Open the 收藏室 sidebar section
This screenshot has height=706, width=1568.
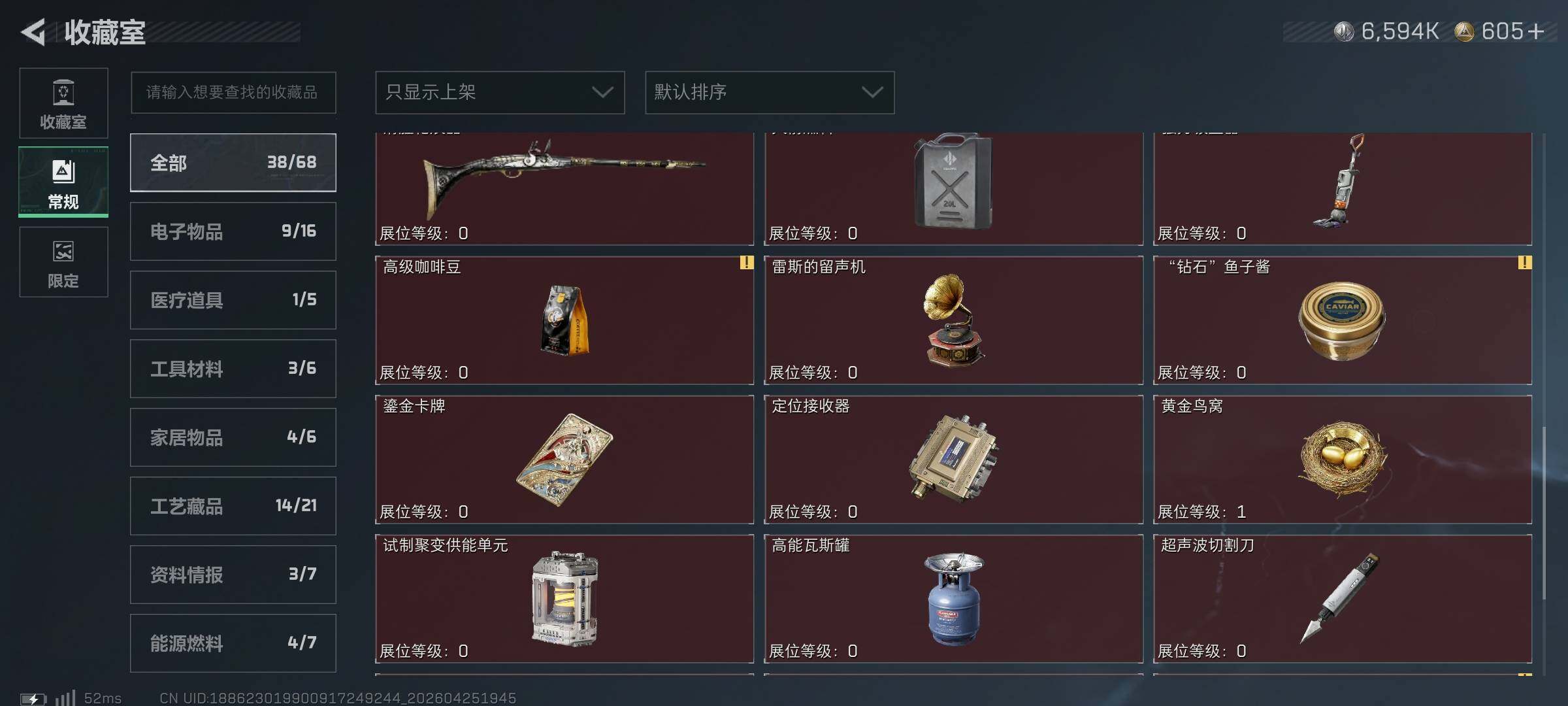pyautogui.click(x=63, y=103)
